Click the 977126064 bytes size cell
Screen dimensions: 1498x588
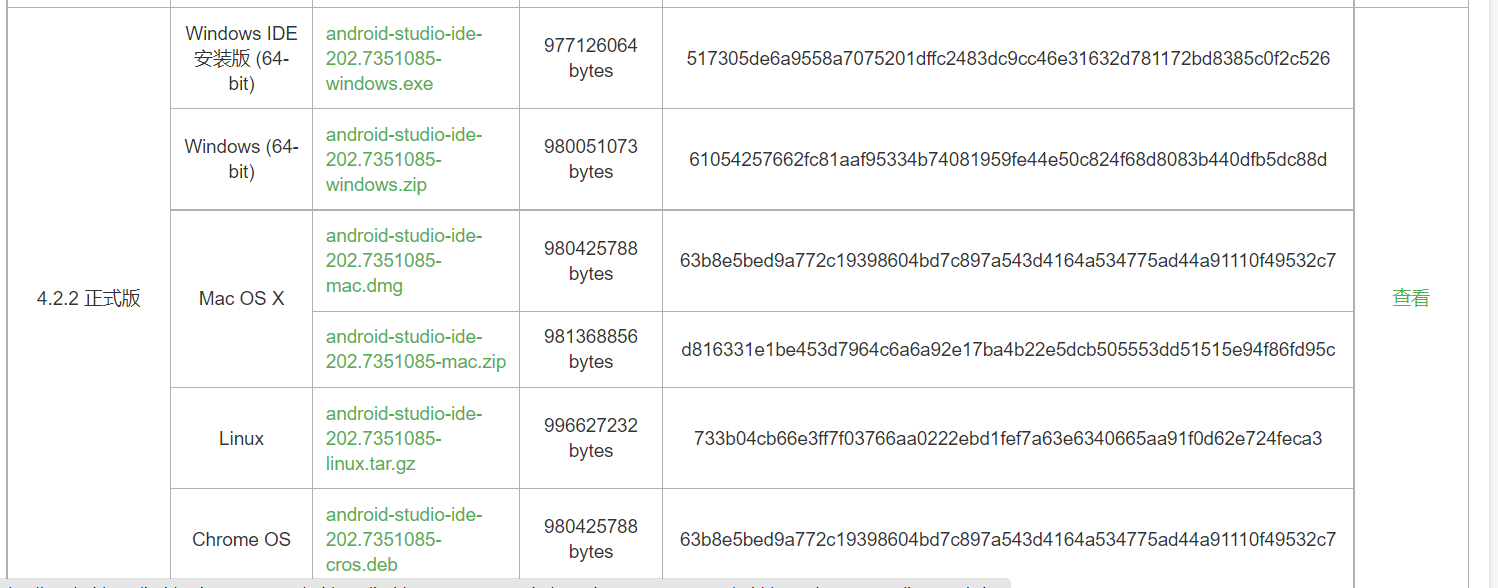(x=591, y=59)
